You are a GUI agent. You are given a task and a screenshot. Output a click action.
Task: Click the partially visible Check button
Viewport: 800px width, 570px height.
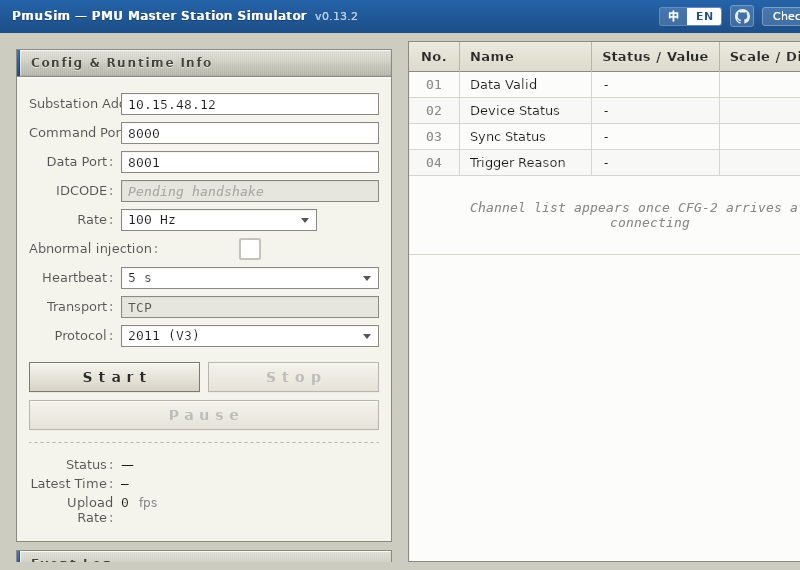[x=782, y=16]
